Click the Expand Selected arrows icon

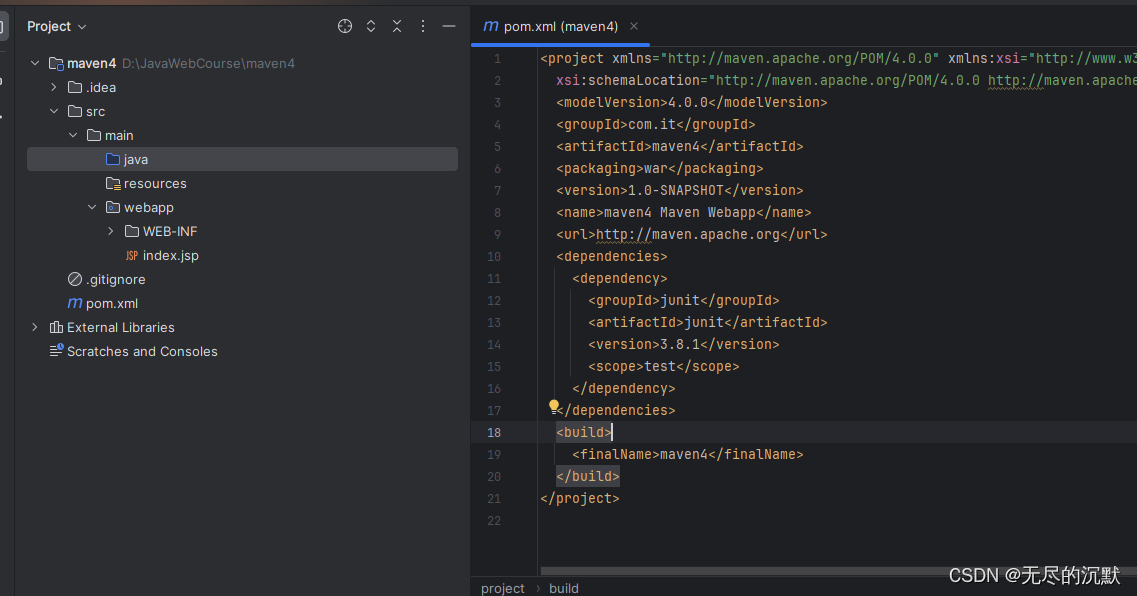371,26
